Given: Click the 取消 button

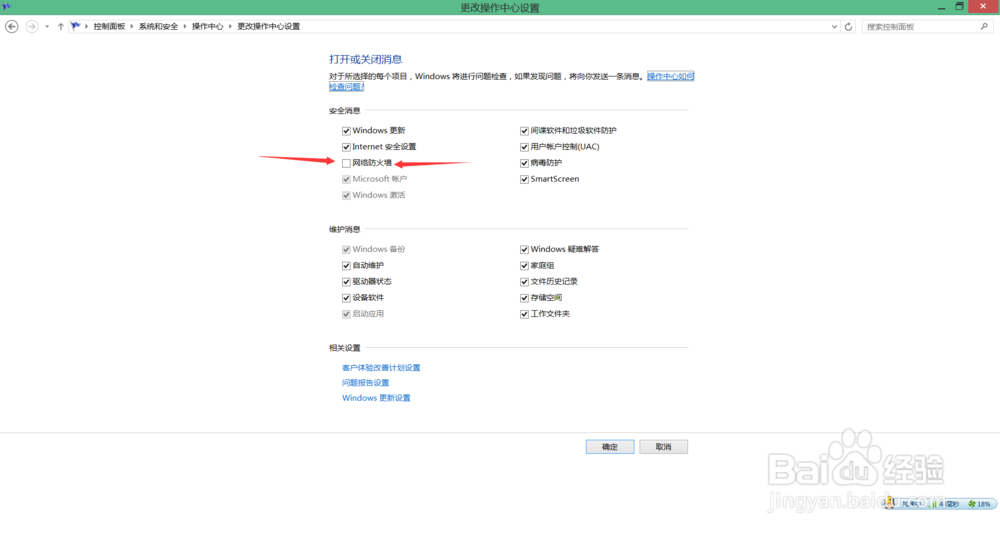Looking at the screenshot, I should click(x=663, y=447).
